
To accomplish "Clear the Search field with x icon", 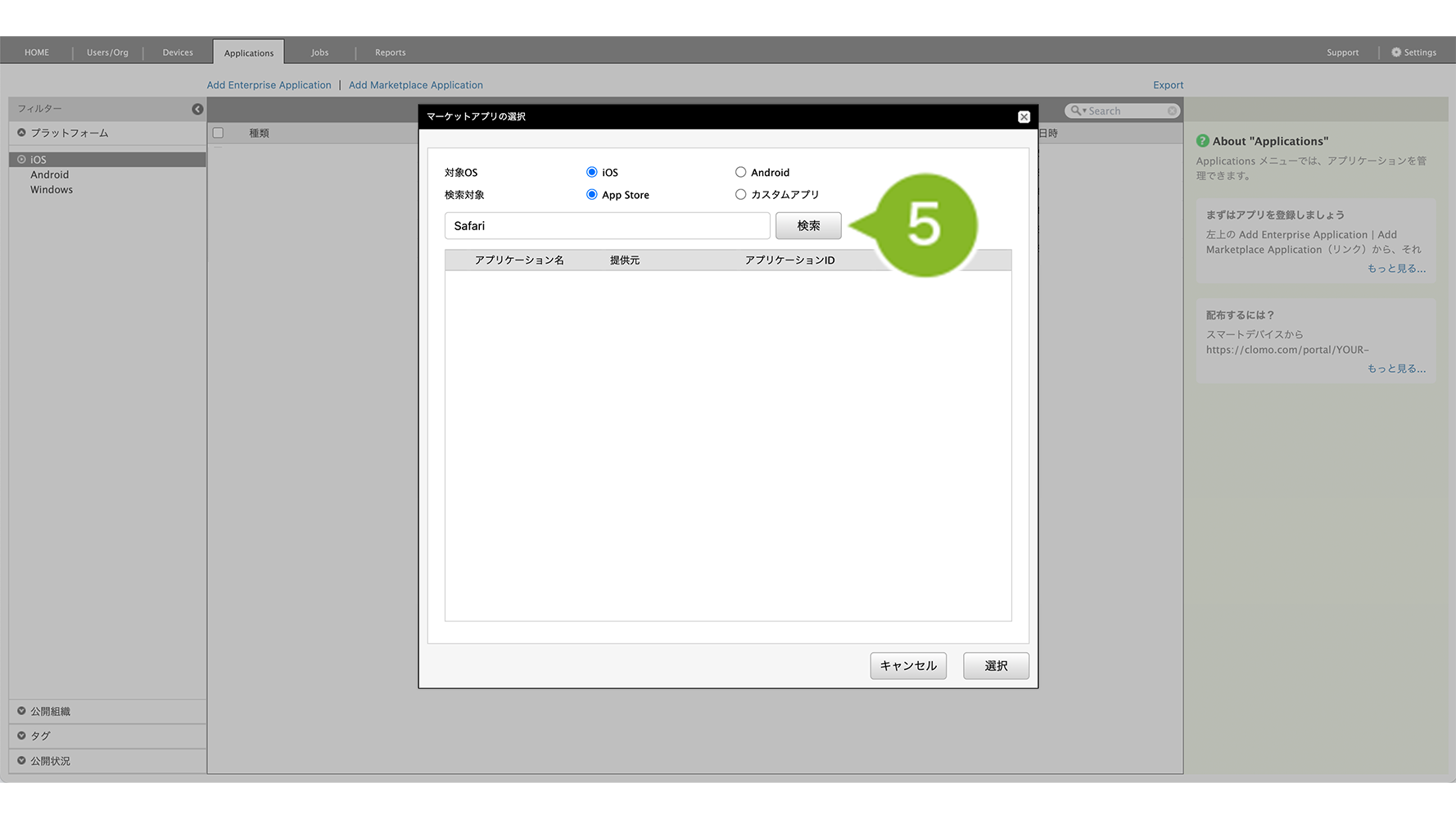I will click(1172, 111).
